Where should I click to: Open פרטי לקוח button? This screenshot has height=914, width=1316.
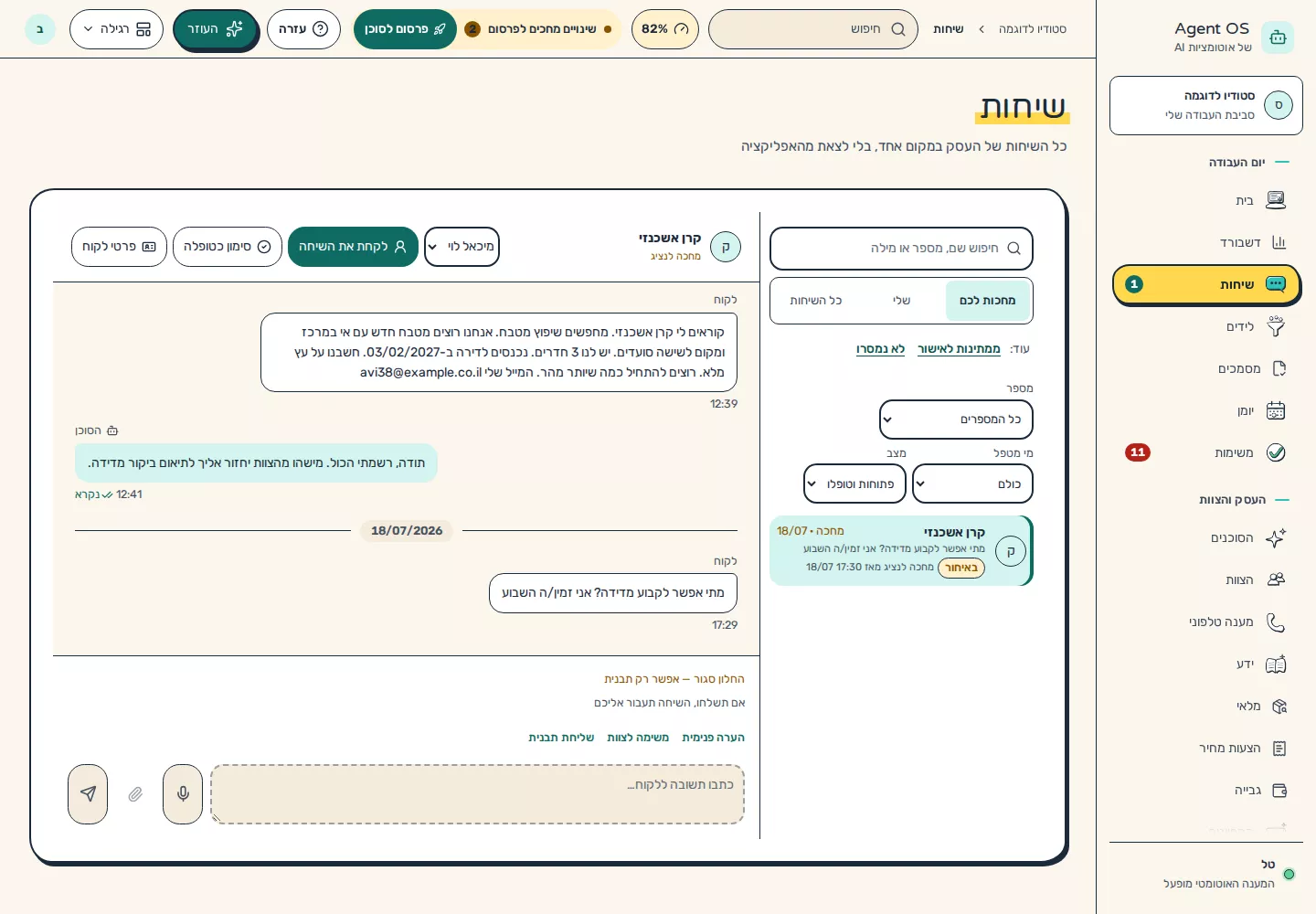point(119,247)
